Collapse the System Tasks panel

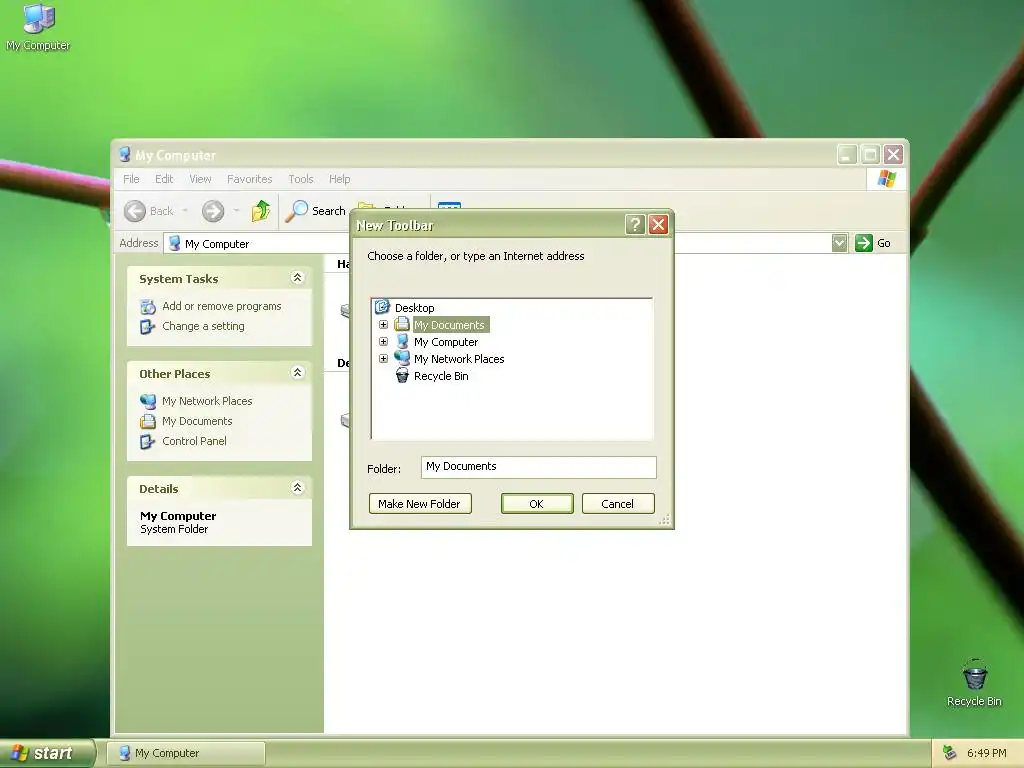tap(297, 278)
